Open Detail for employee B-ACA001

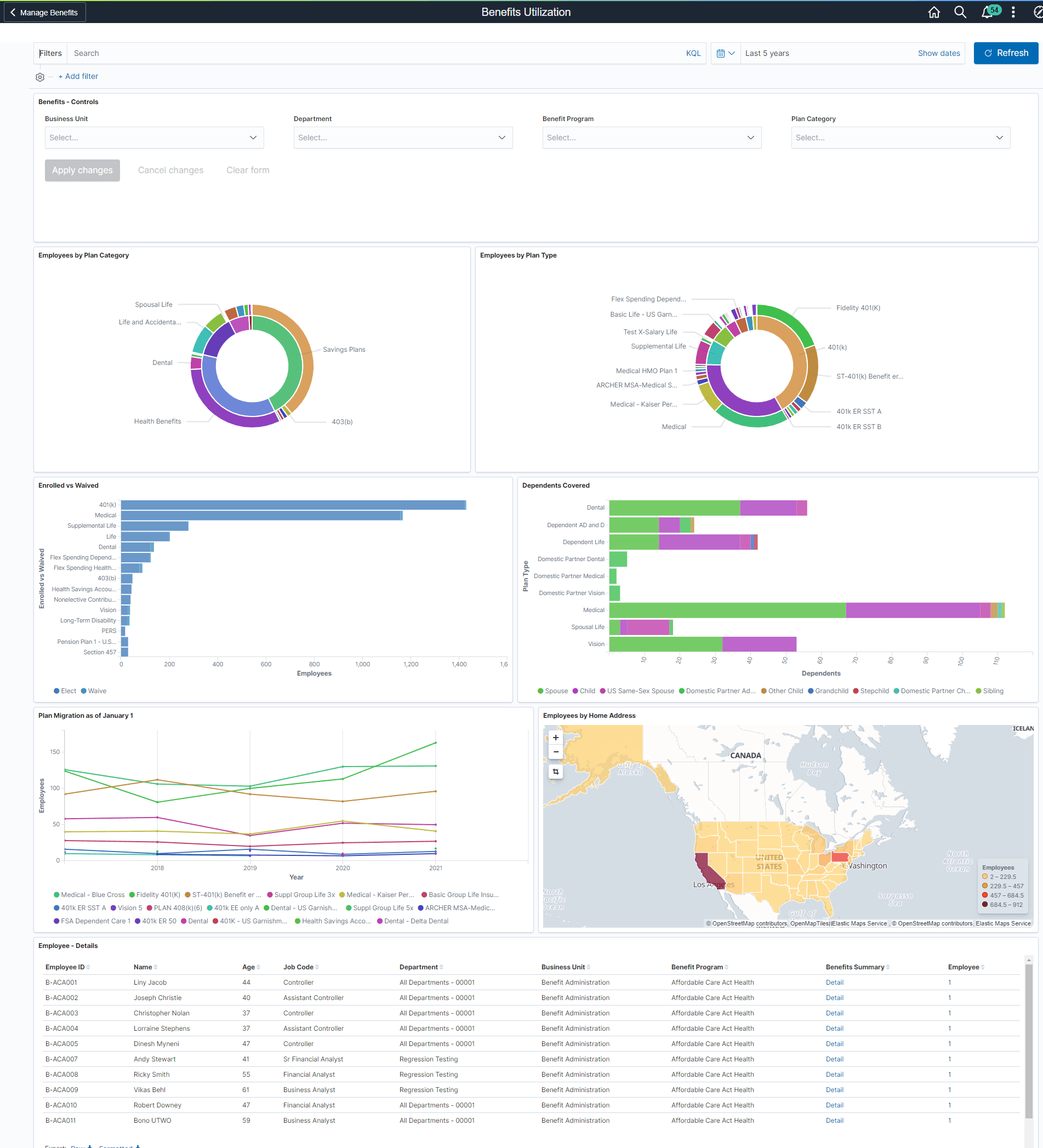[x=834, y=983]
